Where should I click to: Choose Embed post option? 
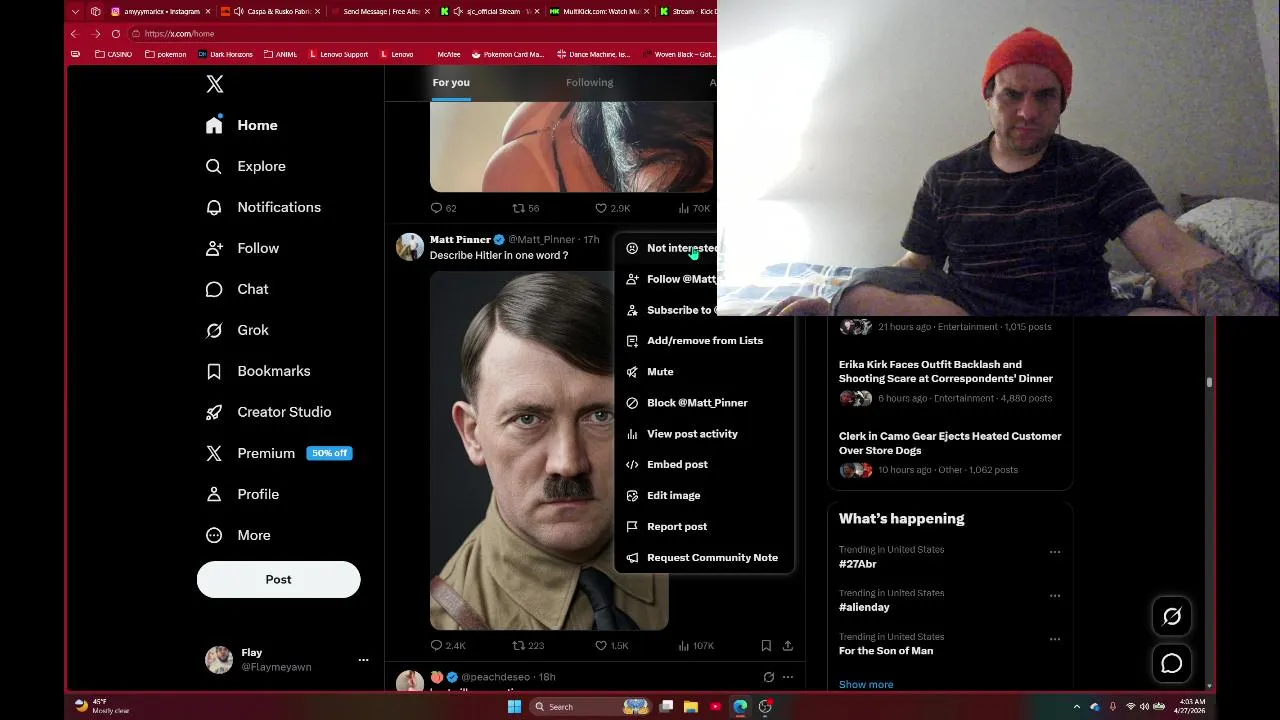coord(704,465)
